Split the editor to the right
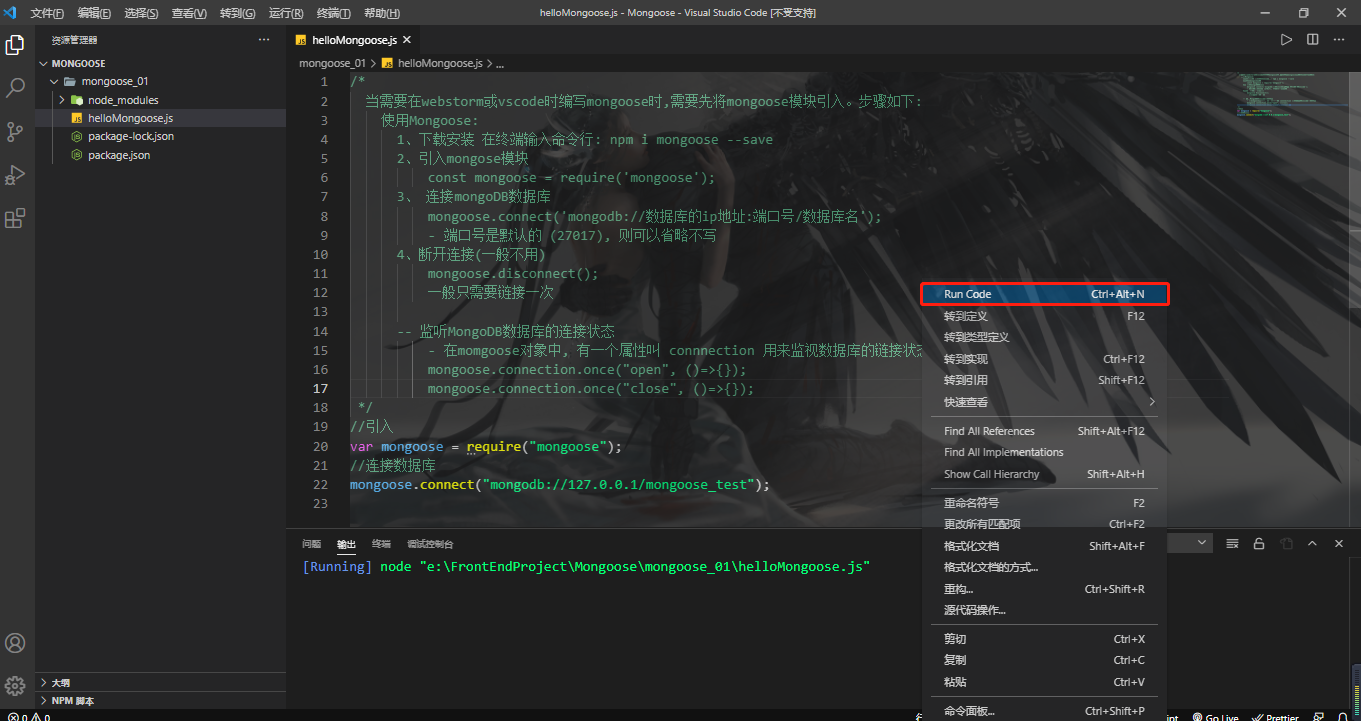Image resolution: width=1361 pixels, height=721 pixels. [1313, 40]
